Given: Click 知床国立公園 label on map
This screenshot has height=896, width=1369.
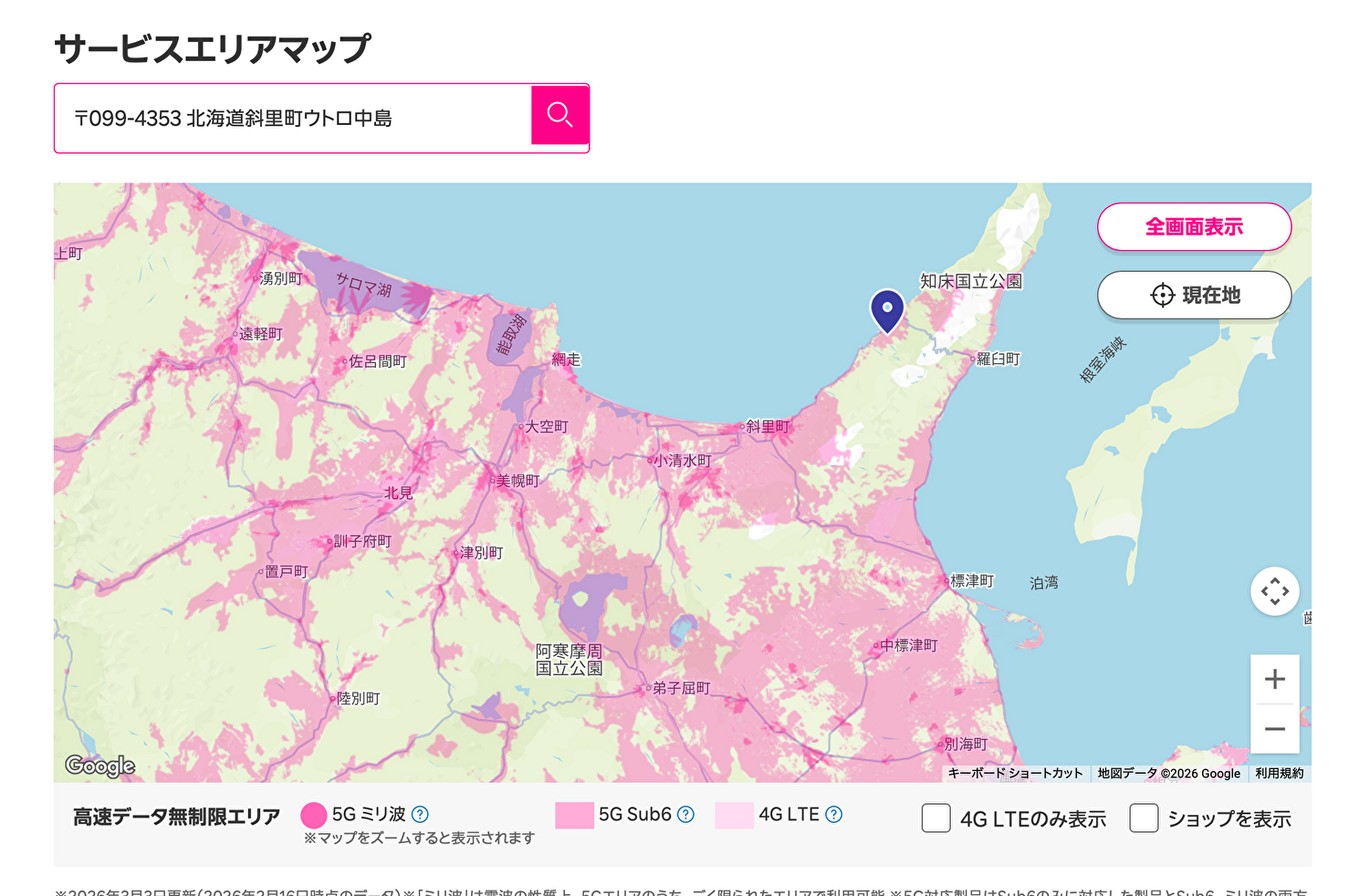Looking at the screenshot, I should 971,281.
